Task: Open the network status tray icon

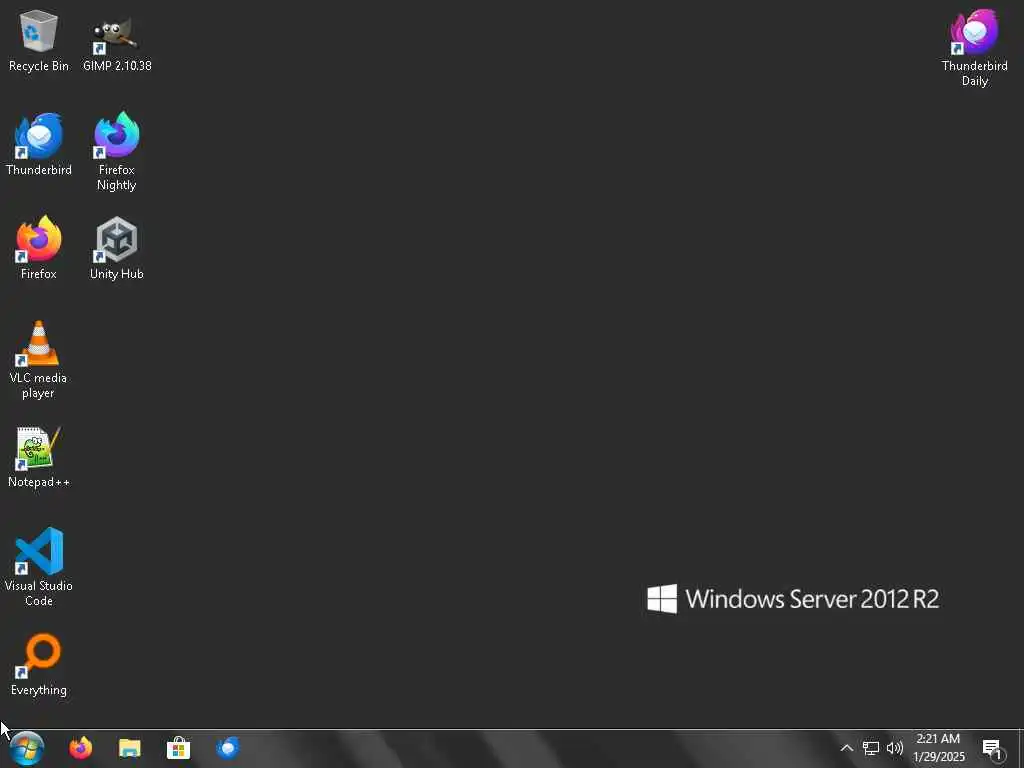Action: 871,748
